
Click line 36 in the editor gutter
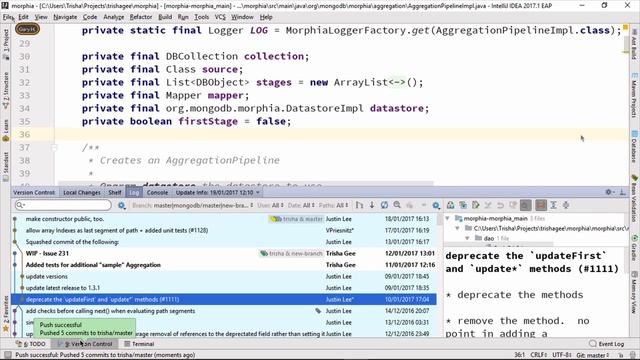(x=24, y=134)
